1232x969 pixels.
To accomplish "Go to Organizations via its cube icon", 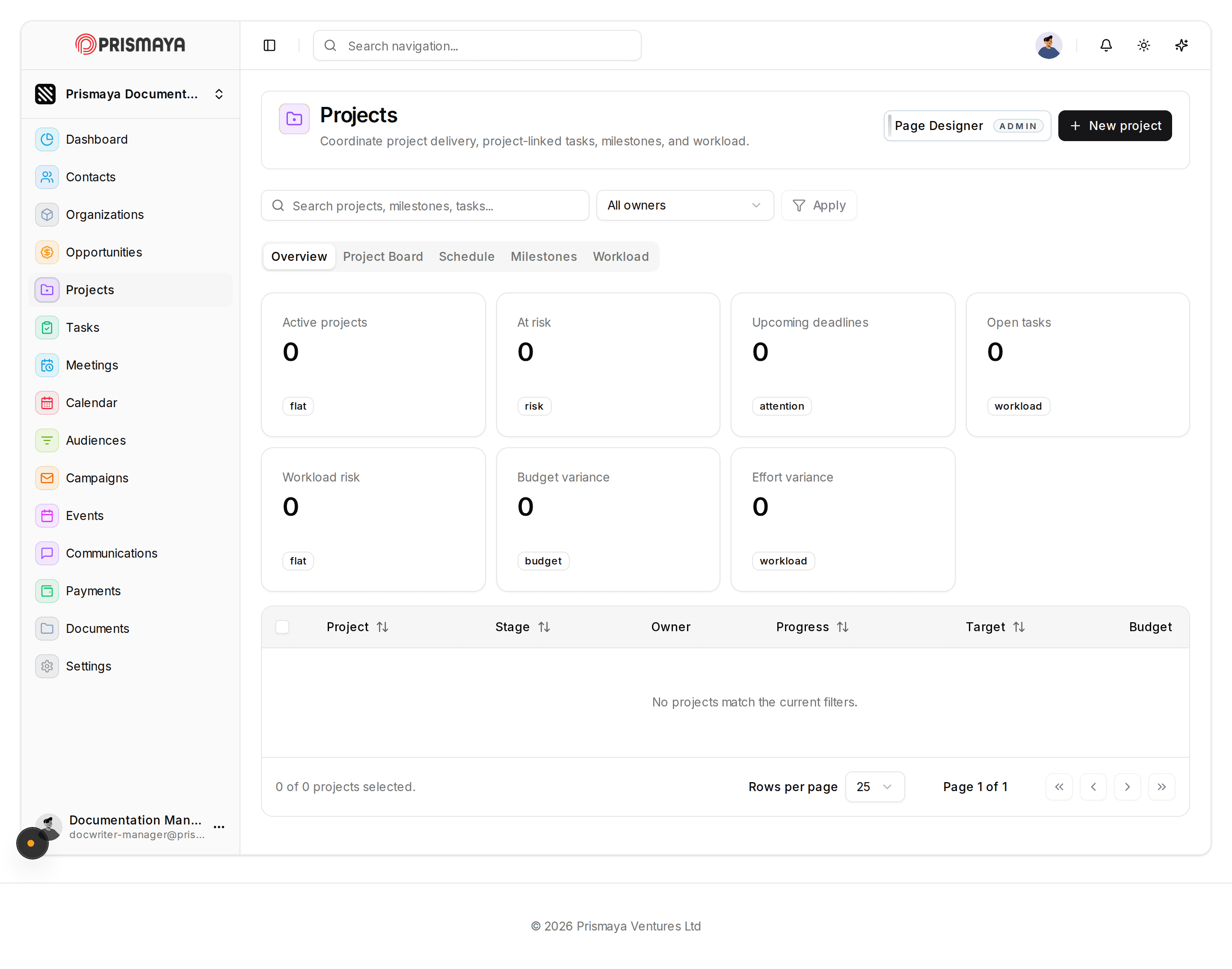I will [47, 214].
